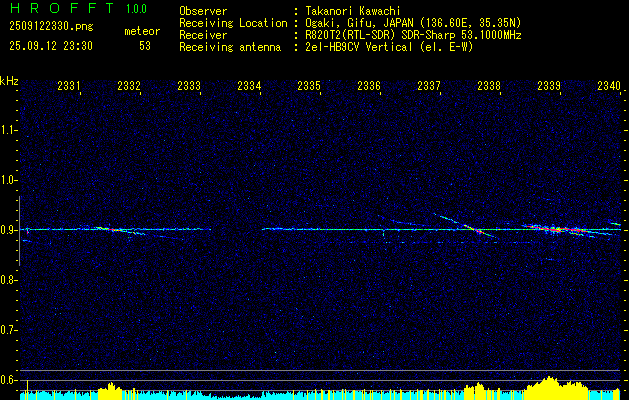Click antenna text 2el-HB9CV Vertical
629x400 pixels.
click(359, 47)
